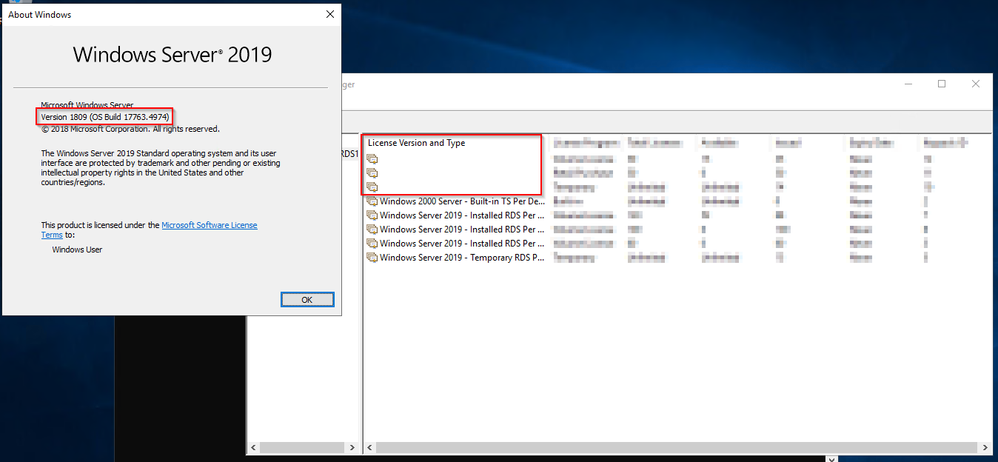Click the Windows User licensee text
Image resolution: width=998 pixels, height=462 pixels.
pos(77,249)
